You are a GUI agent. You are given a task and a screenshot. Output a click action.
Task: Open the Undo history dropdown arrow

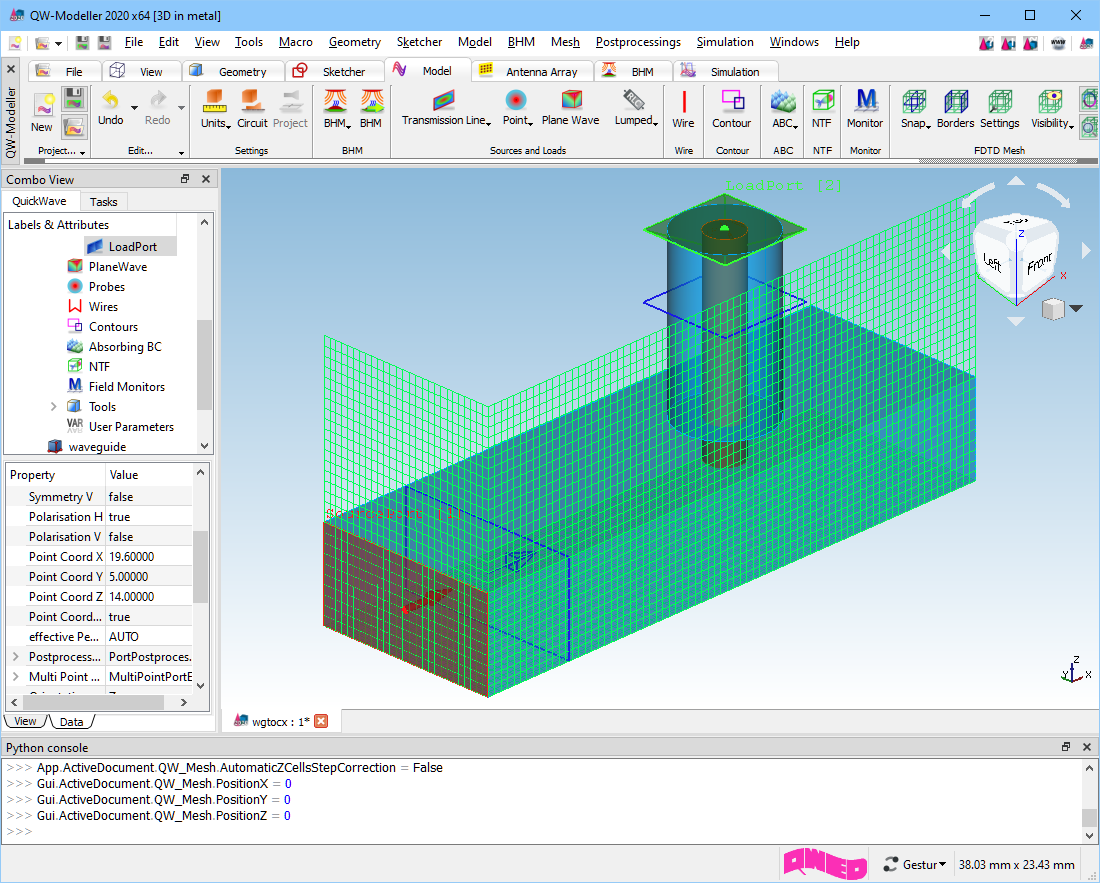tap(134, 107)
